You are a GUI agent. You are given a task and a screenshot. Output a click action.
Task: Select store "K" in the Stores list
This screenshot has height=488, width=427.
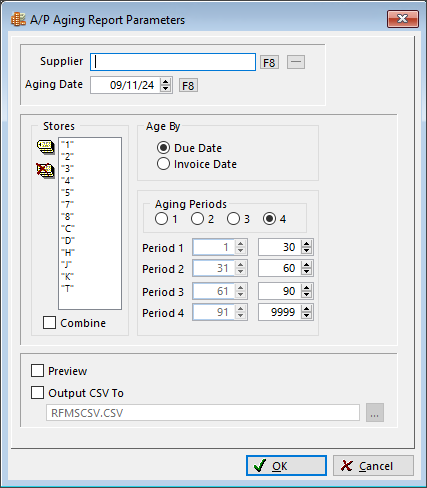click(67, 277)
